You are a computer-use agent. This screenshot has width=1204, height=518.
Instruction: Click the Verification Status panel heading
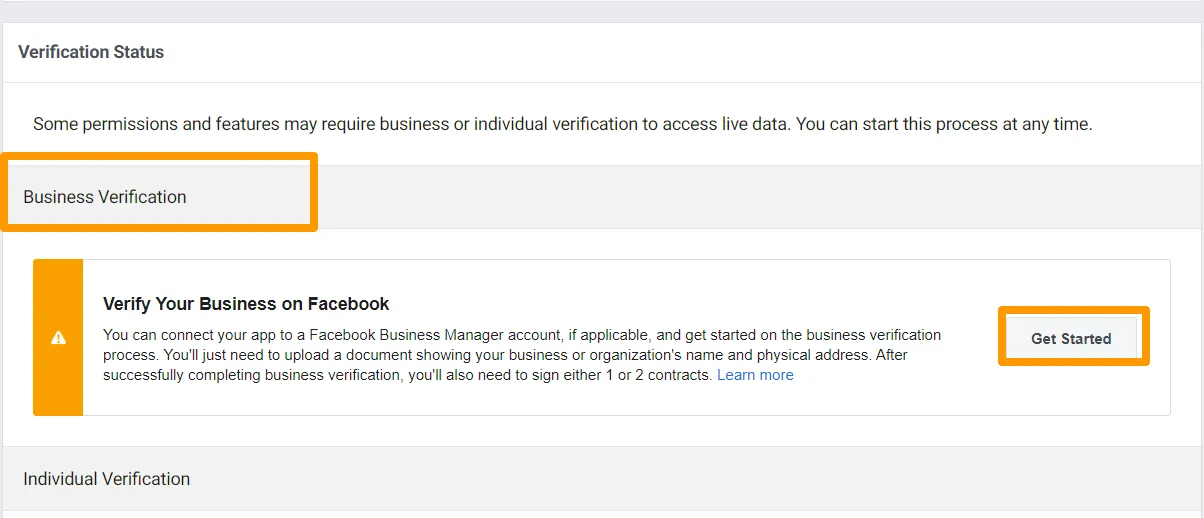[x=91, y=52]
